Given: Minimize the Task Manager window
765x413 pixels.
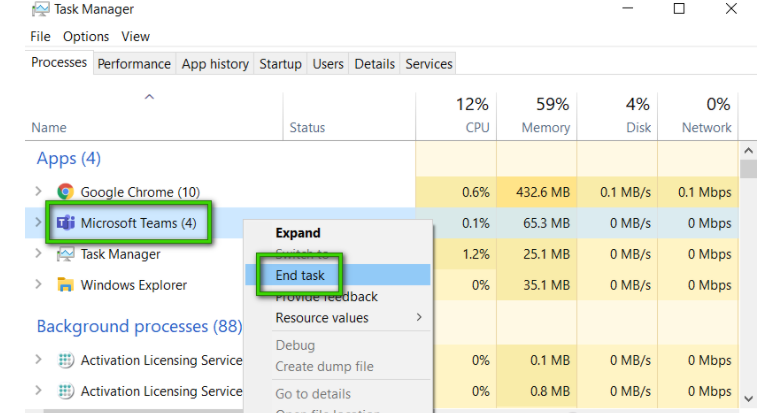Looking at the screenshot, I should click(627, 8).
